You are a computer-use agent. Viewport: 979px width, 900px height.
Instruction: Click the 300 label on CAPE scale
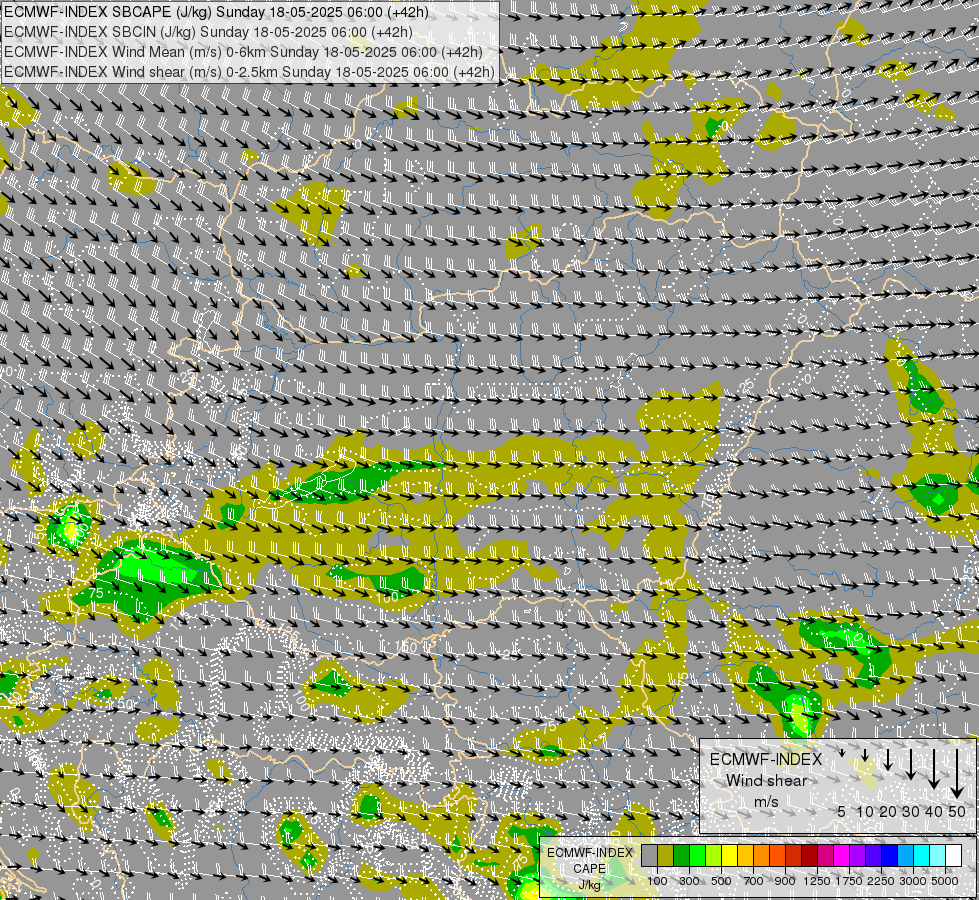[689, 881]
